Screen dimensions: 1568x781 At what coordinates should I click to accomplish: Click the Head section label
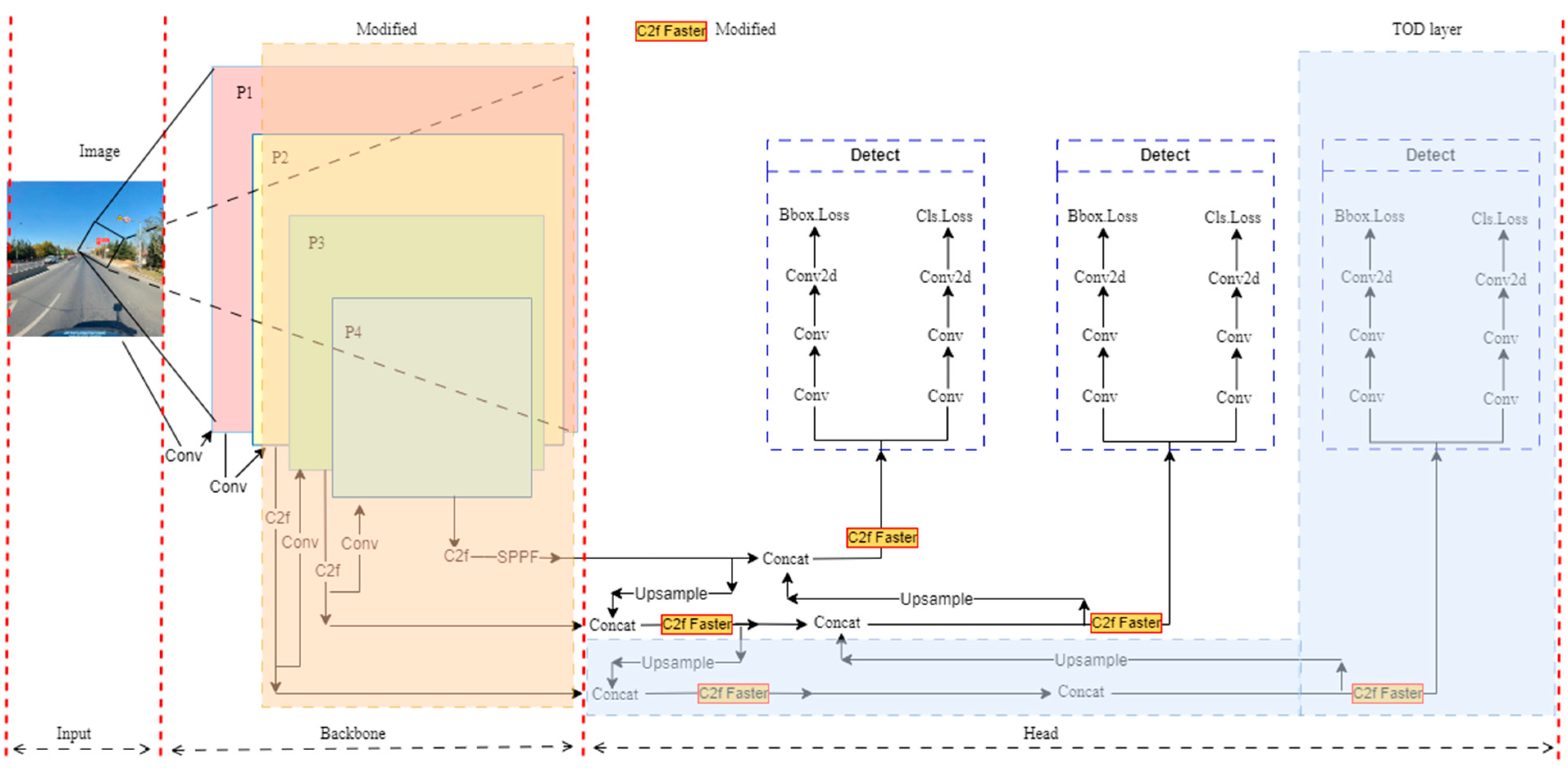1040,733
